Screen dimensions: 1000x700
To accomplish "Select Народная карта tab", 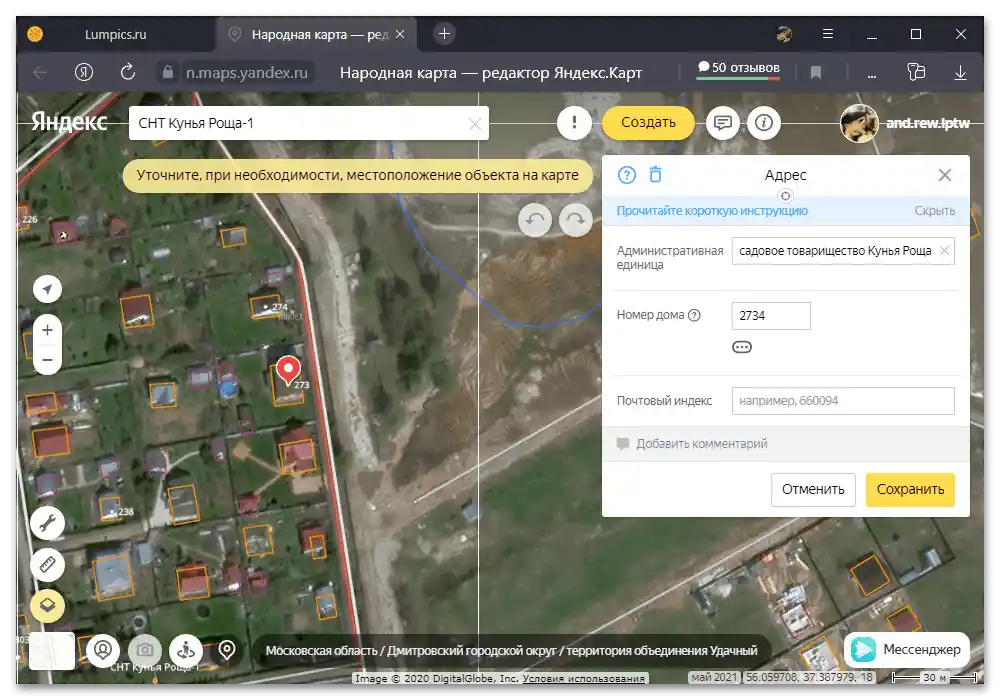I will [x=316, y=34].
